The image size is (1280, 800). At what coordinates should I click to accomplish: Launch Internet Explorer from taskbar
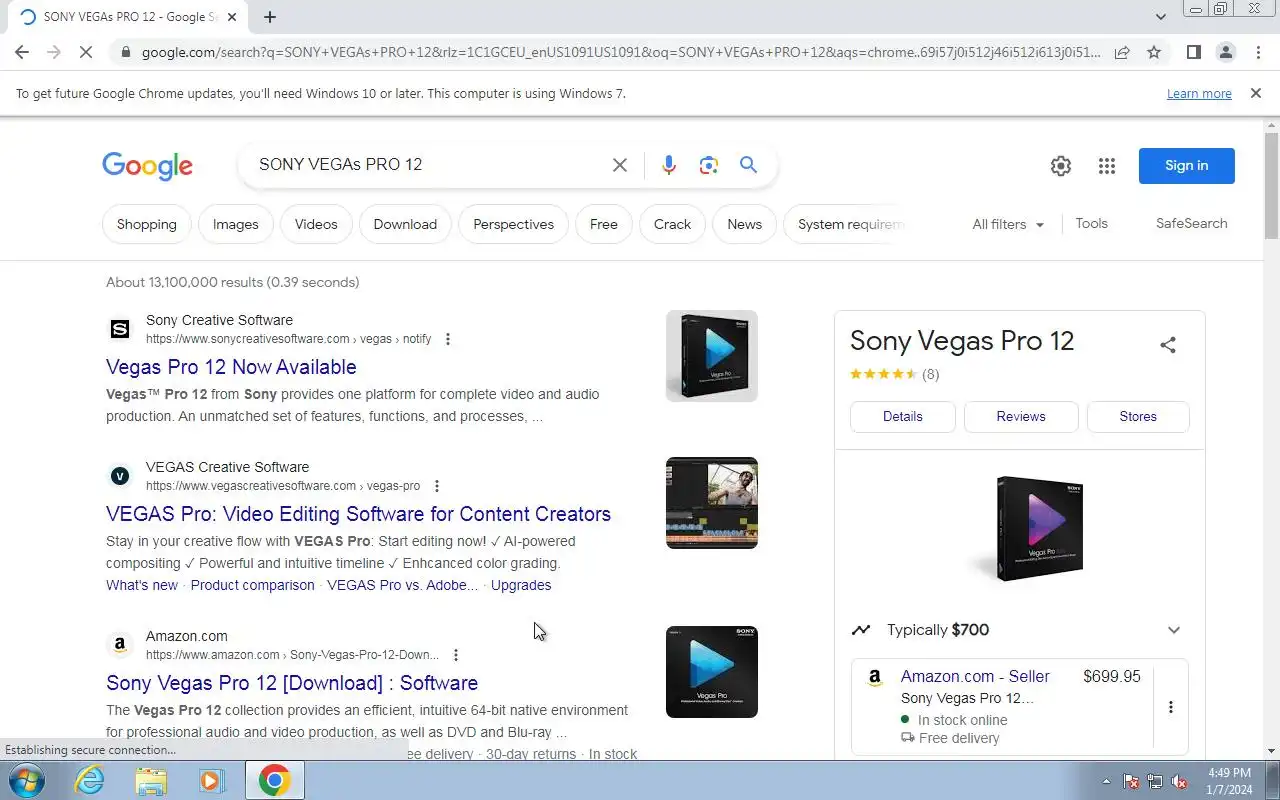pos(90,780)
